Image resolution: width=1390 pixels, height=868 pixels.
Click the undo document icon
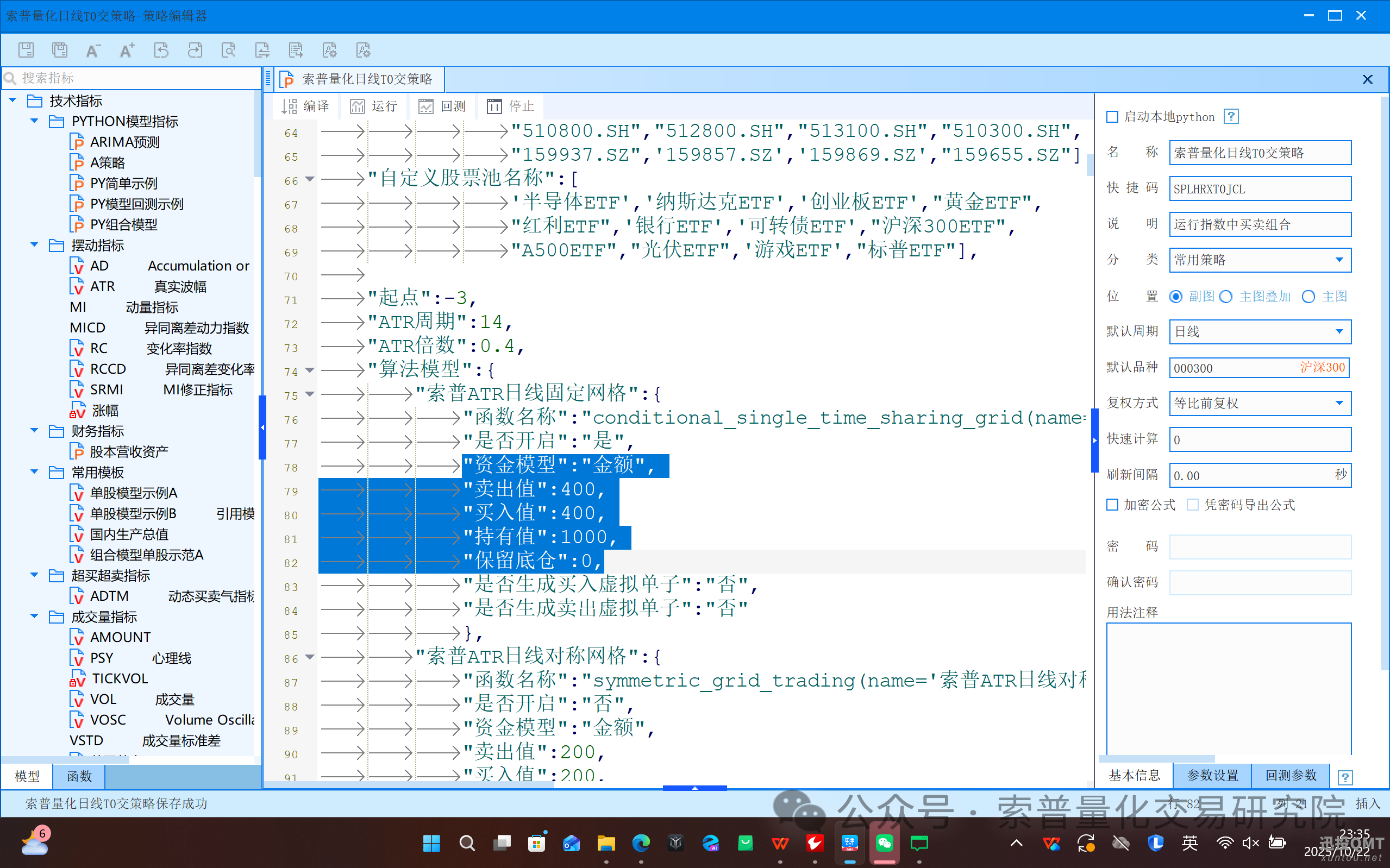pyautogui.click(x=161, y=50)
